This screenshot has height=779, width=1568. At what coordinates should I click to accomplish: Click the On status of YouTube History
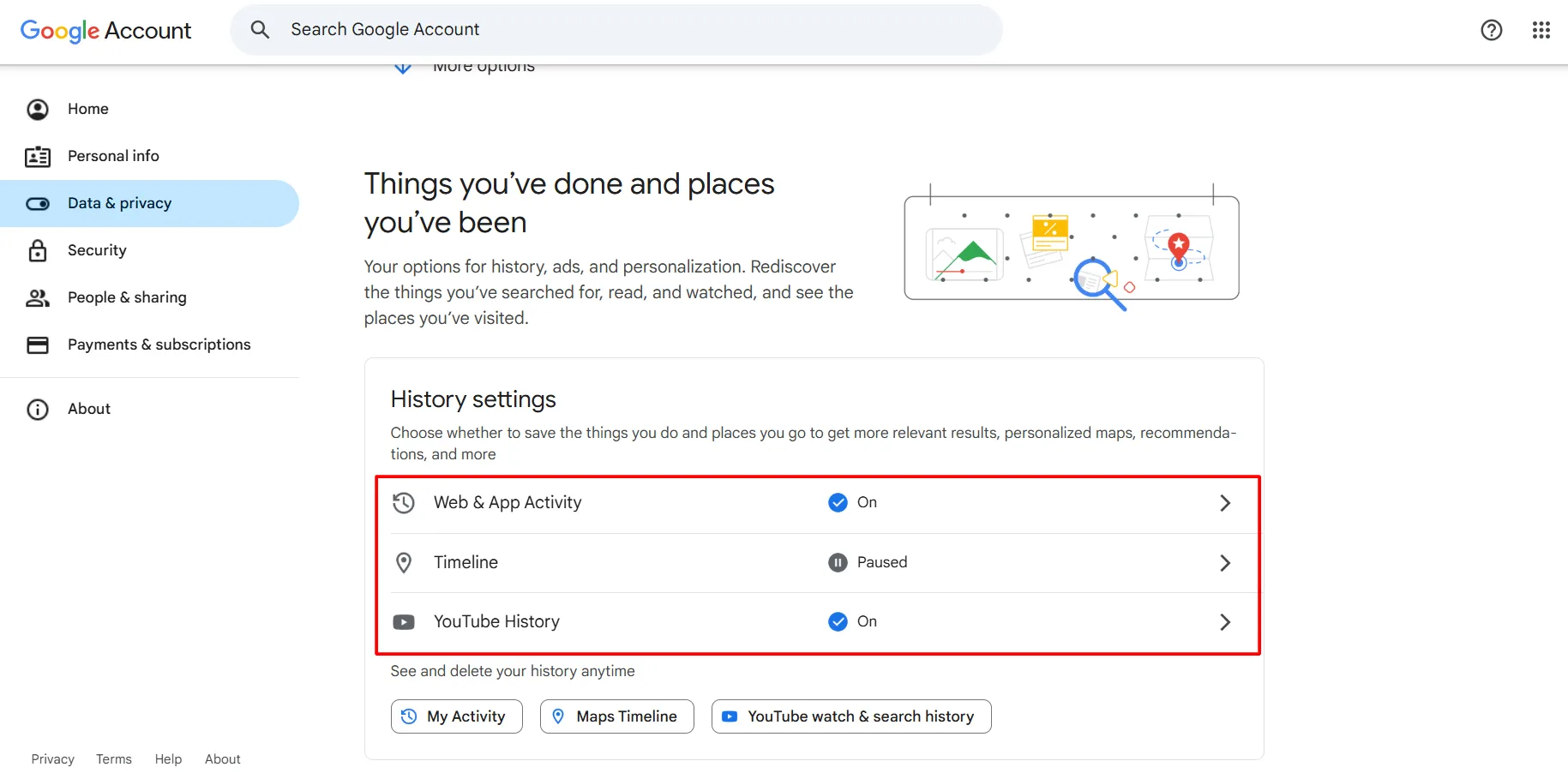click(x=867, y=622)
